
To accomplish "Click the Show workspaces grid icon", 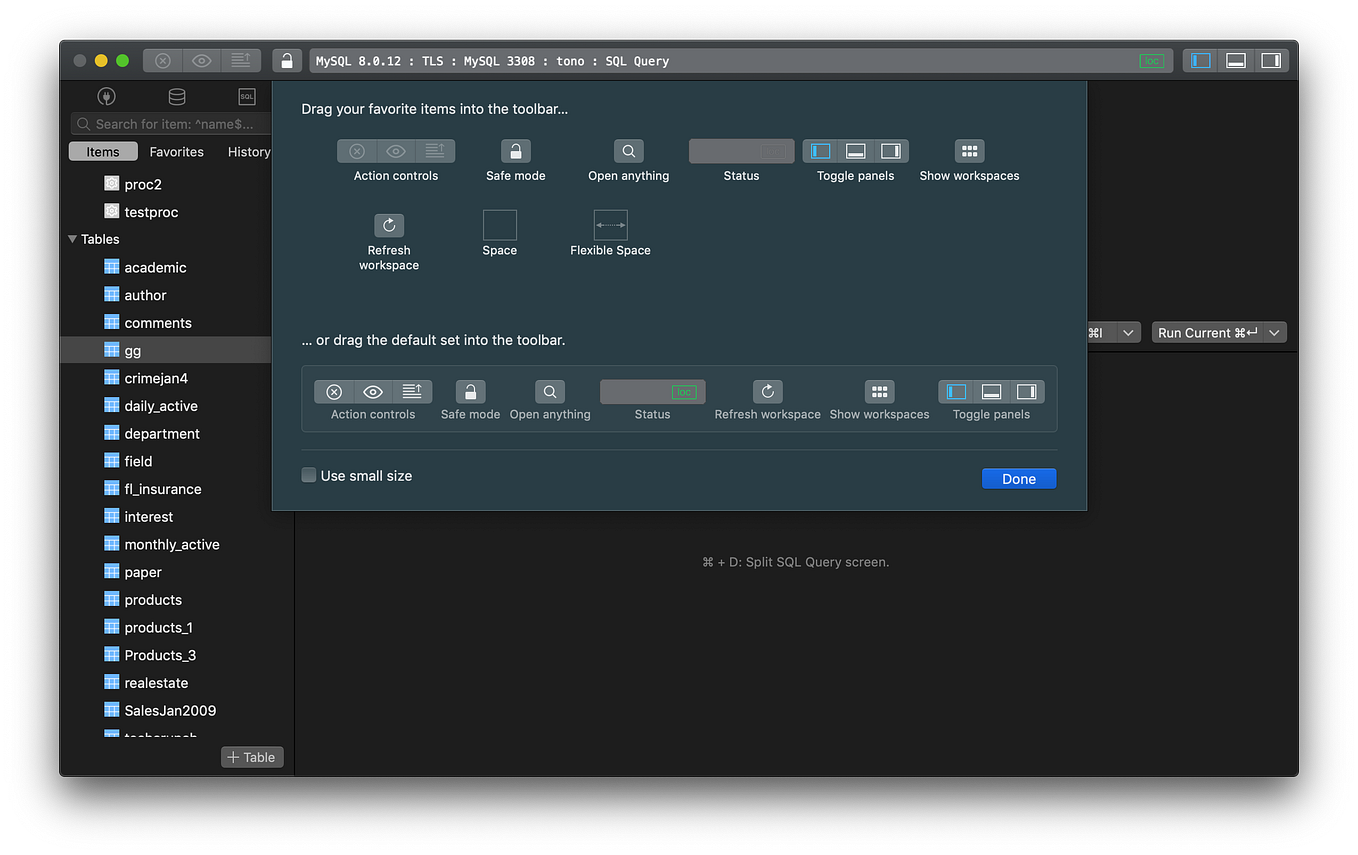I will coord(968,150).
